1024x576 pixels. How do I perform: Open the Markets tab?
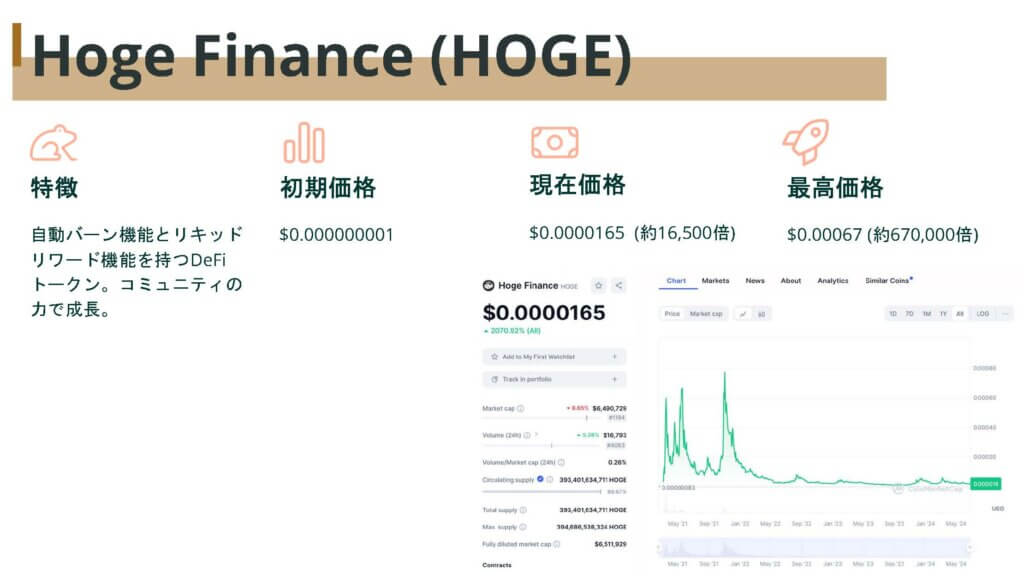point(715,281)
